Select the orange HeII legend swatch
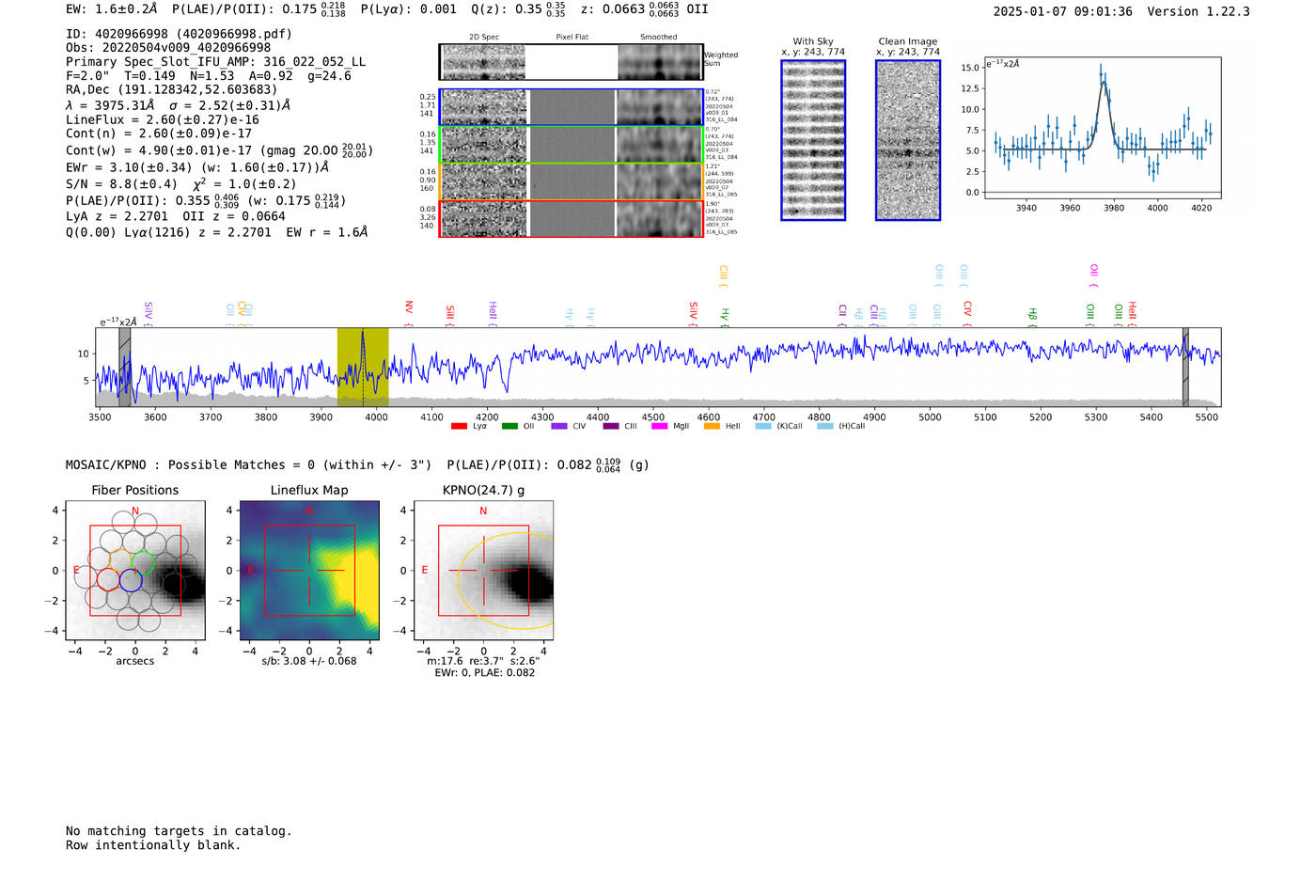 click(712, 427)
